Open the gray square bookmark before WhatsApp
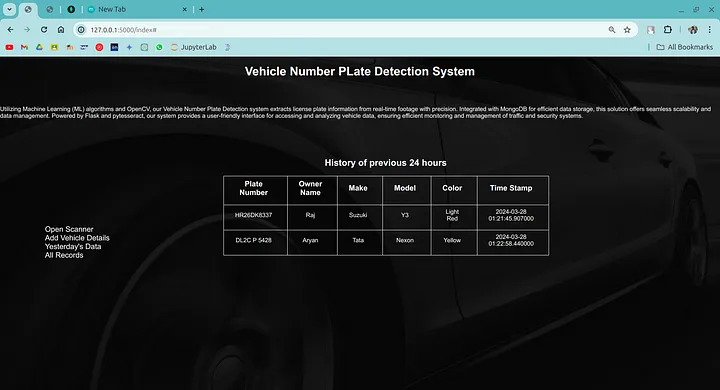 [144, 47]
